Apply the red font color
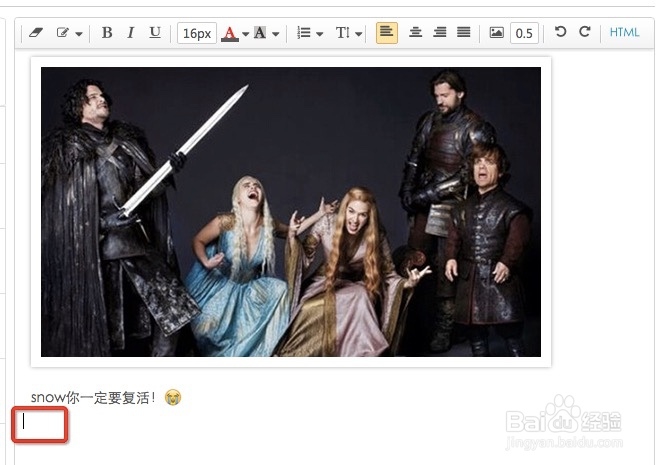The image size is (659, 465). point(230,33)
